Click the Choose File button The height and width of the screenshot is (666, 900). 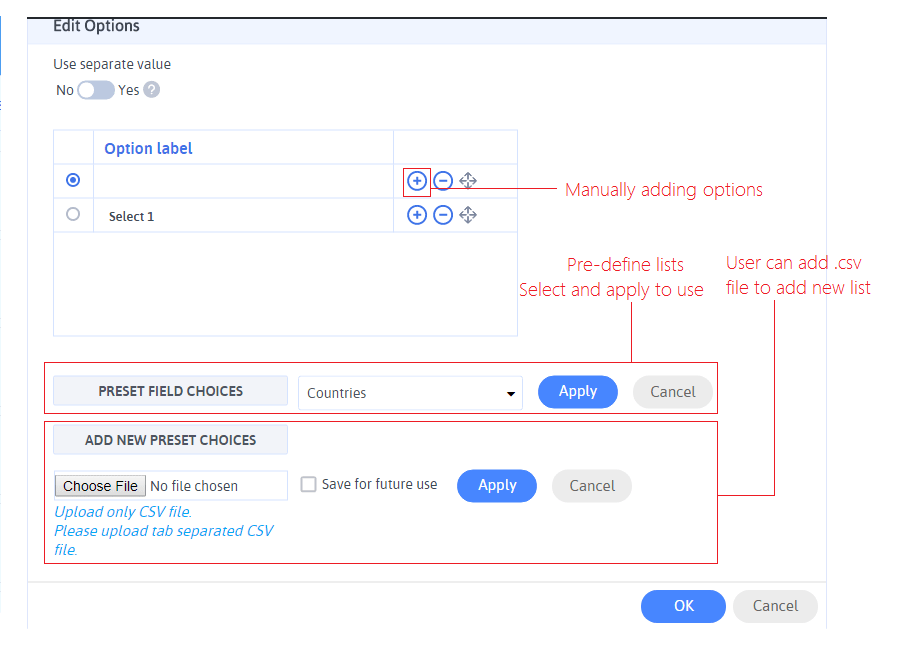coord(100,486)
